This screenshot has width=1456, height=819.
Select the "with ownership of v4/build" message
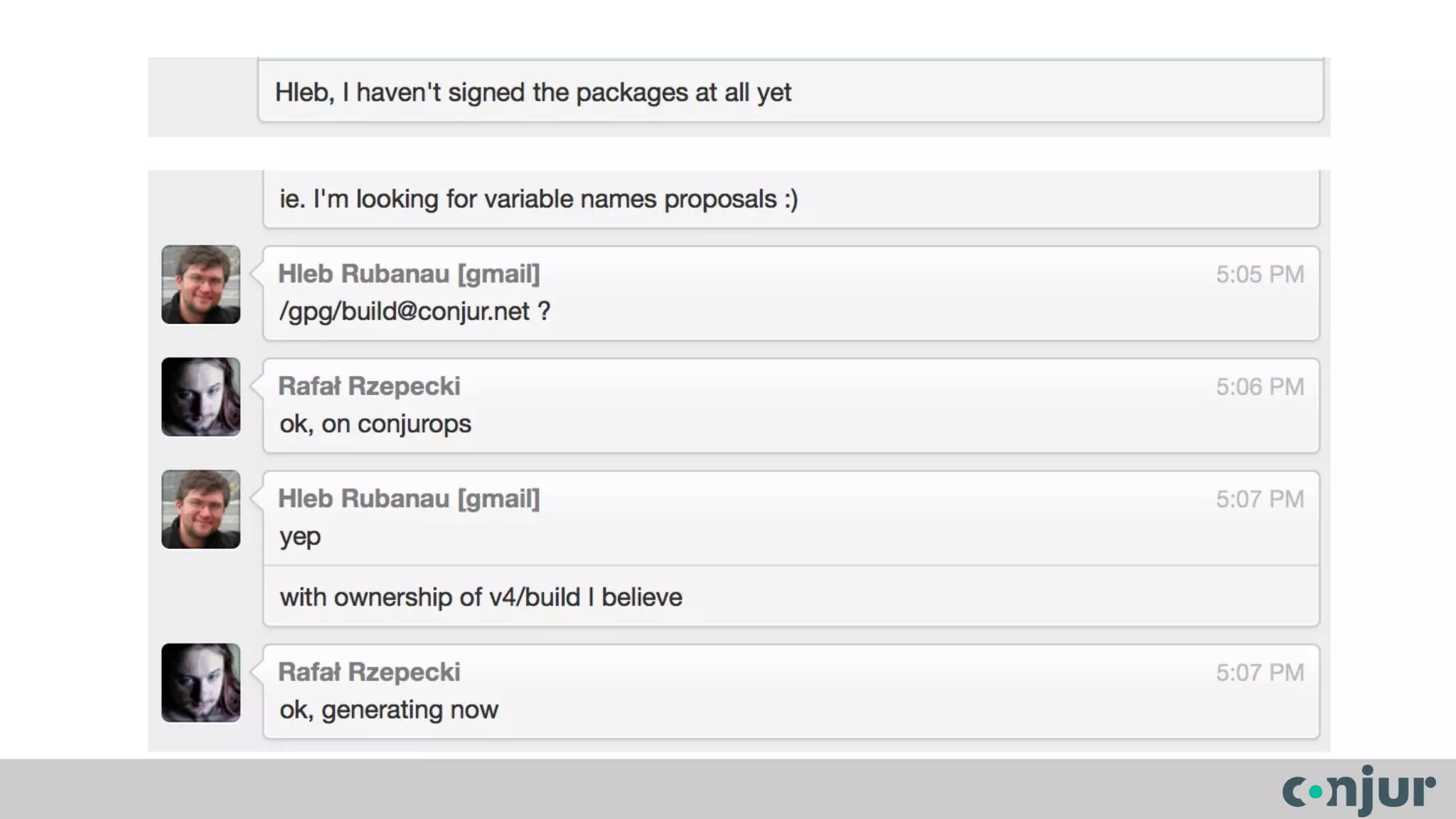point(481,597)
